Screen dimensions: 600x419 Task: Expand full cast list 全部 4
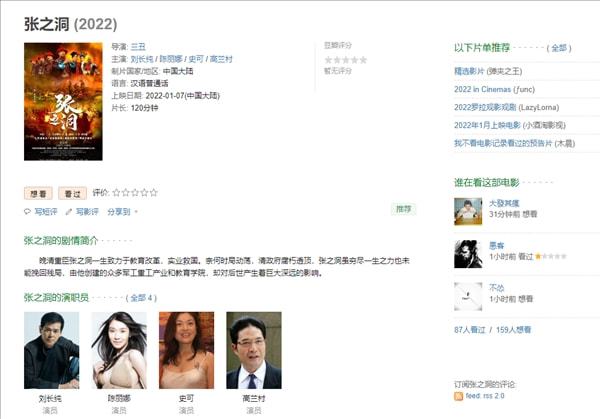click(141, 298)
